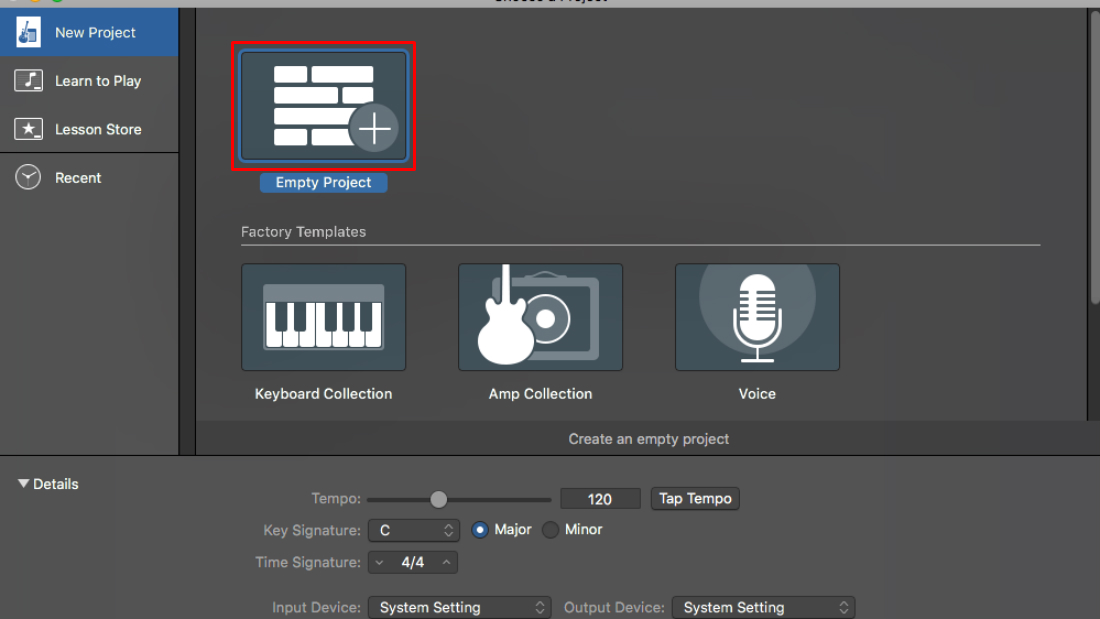Select the Empty Project brick icon
The height and width of the screenshot is (619, 1100).
click(x=323, y=107)
